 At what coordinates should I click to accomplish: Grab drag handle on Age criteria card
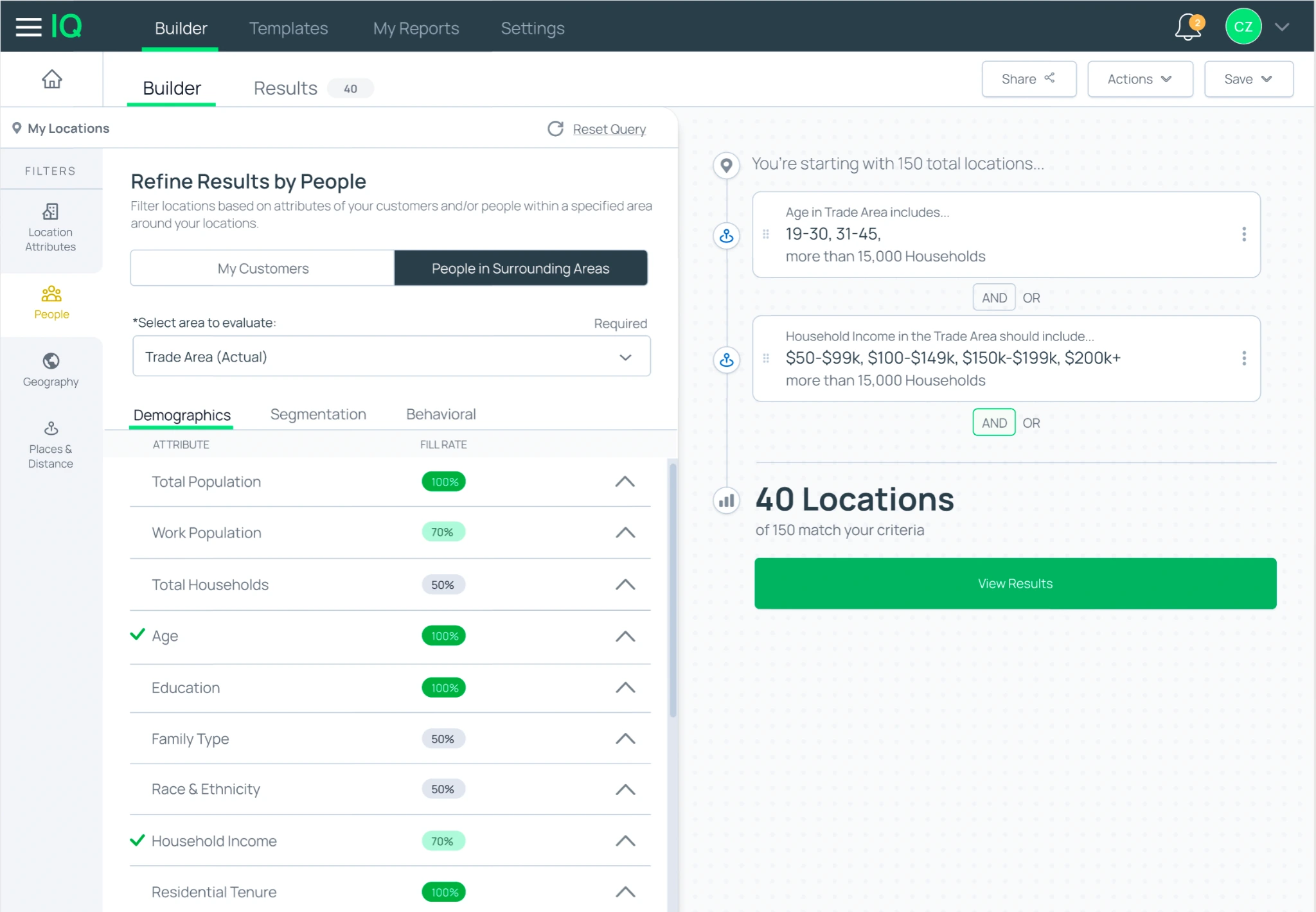766,234
